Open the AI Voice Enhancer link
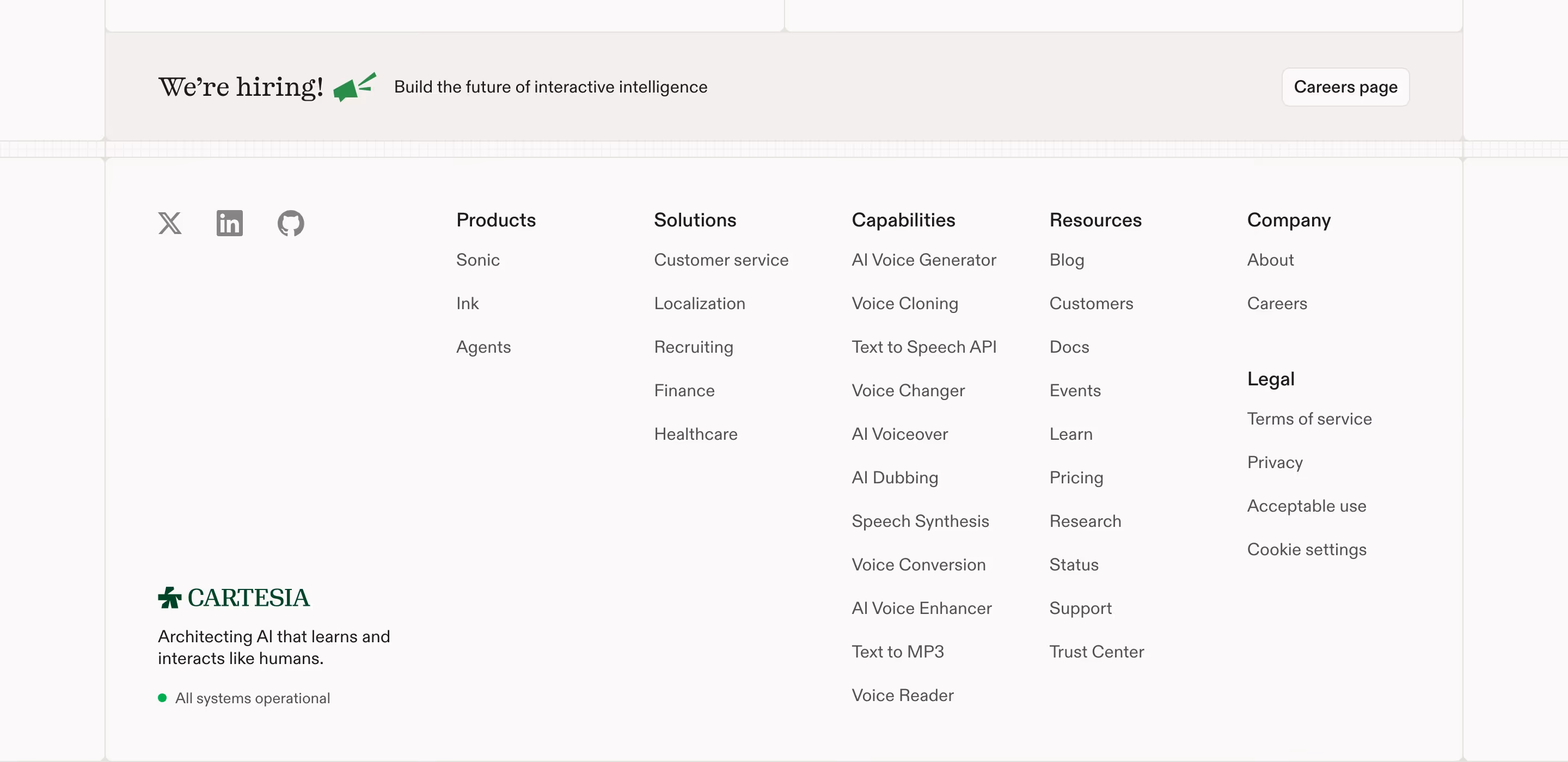 [922, 608]
